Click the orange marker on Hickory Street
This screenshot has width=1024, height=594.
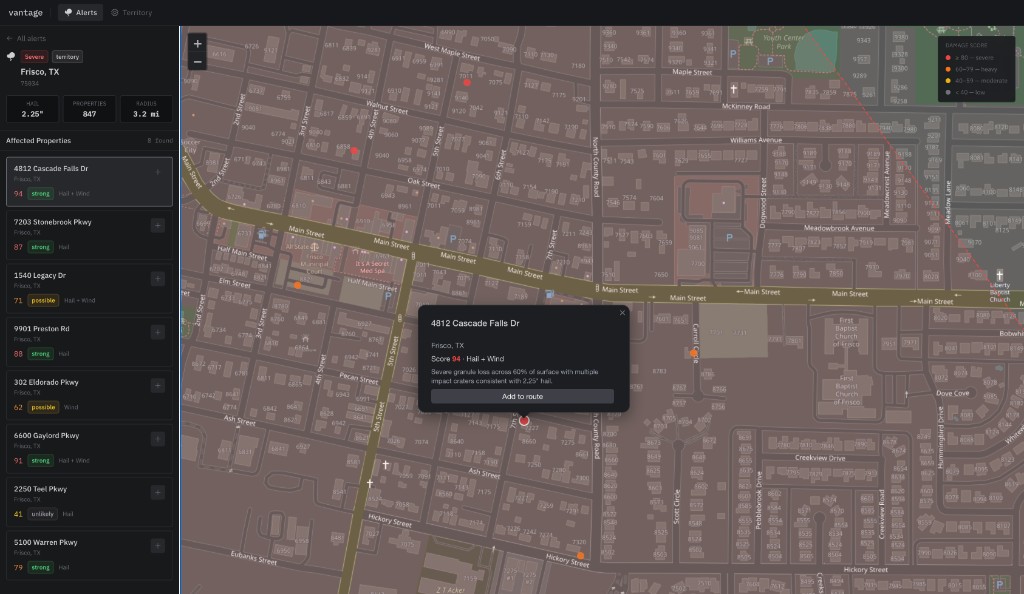point(581,556)
